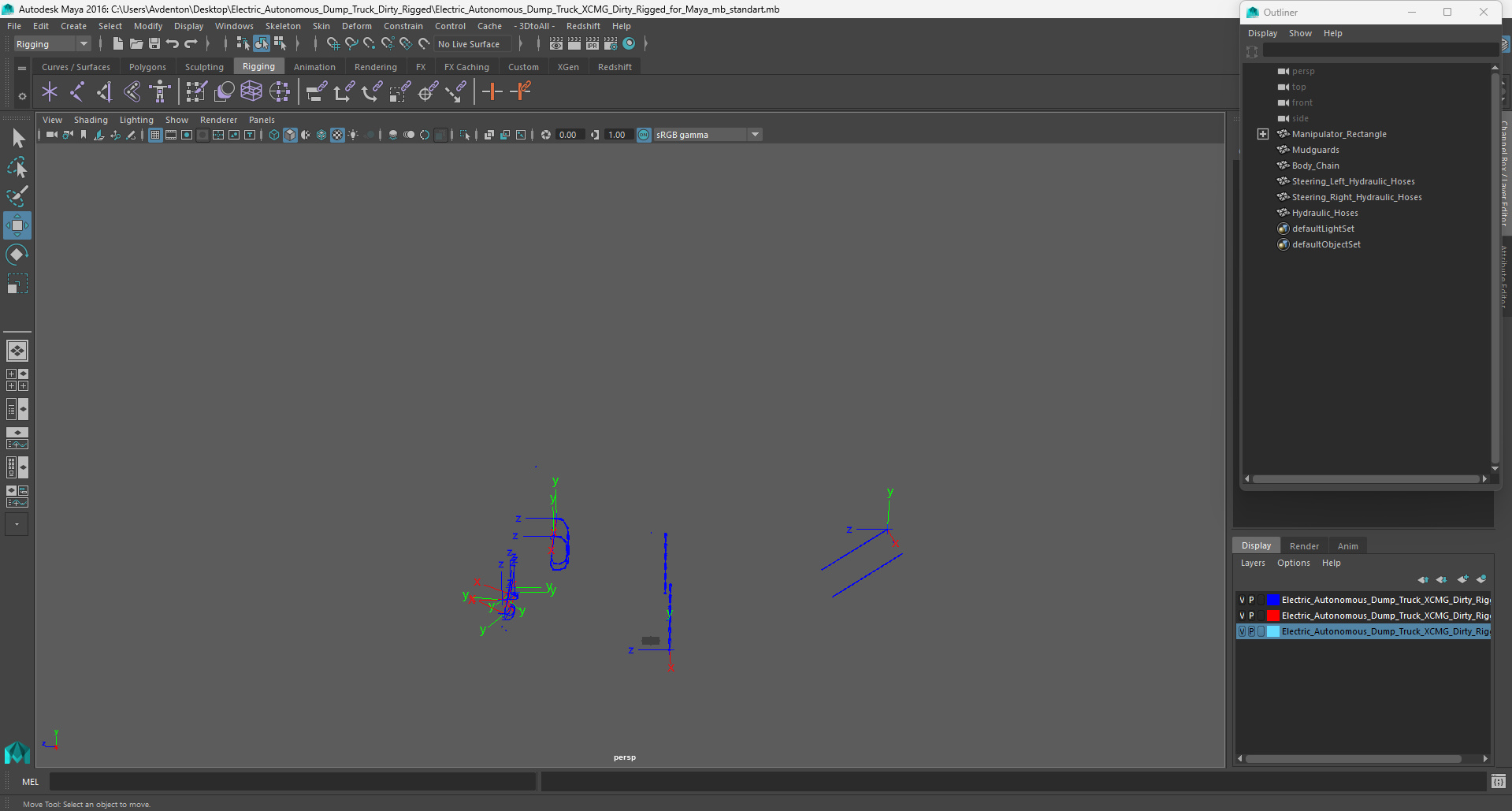
Task: Click the No Live Surface field
Action: point(474,44)
